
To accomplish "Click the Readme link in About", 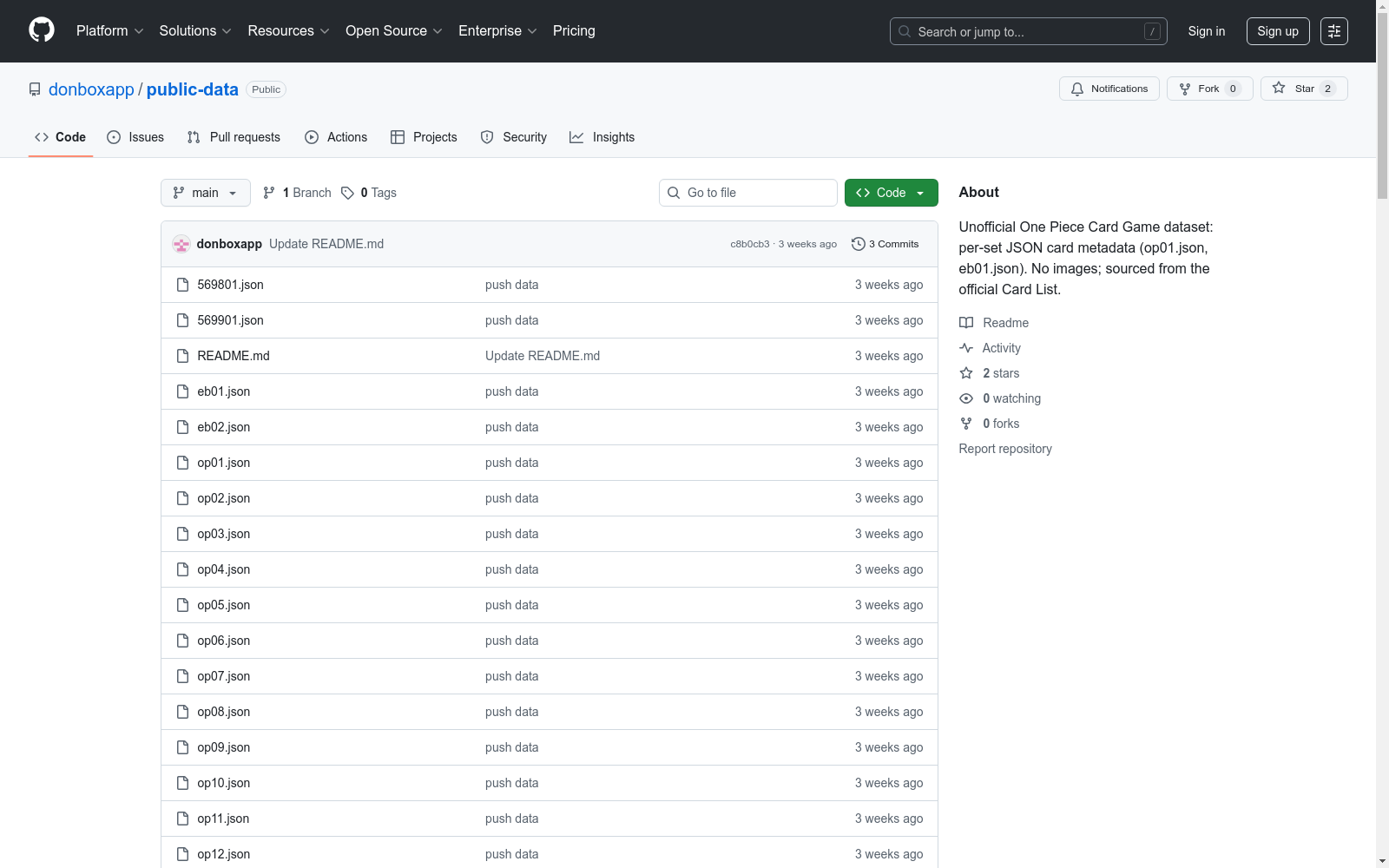I will pos(994,323).
